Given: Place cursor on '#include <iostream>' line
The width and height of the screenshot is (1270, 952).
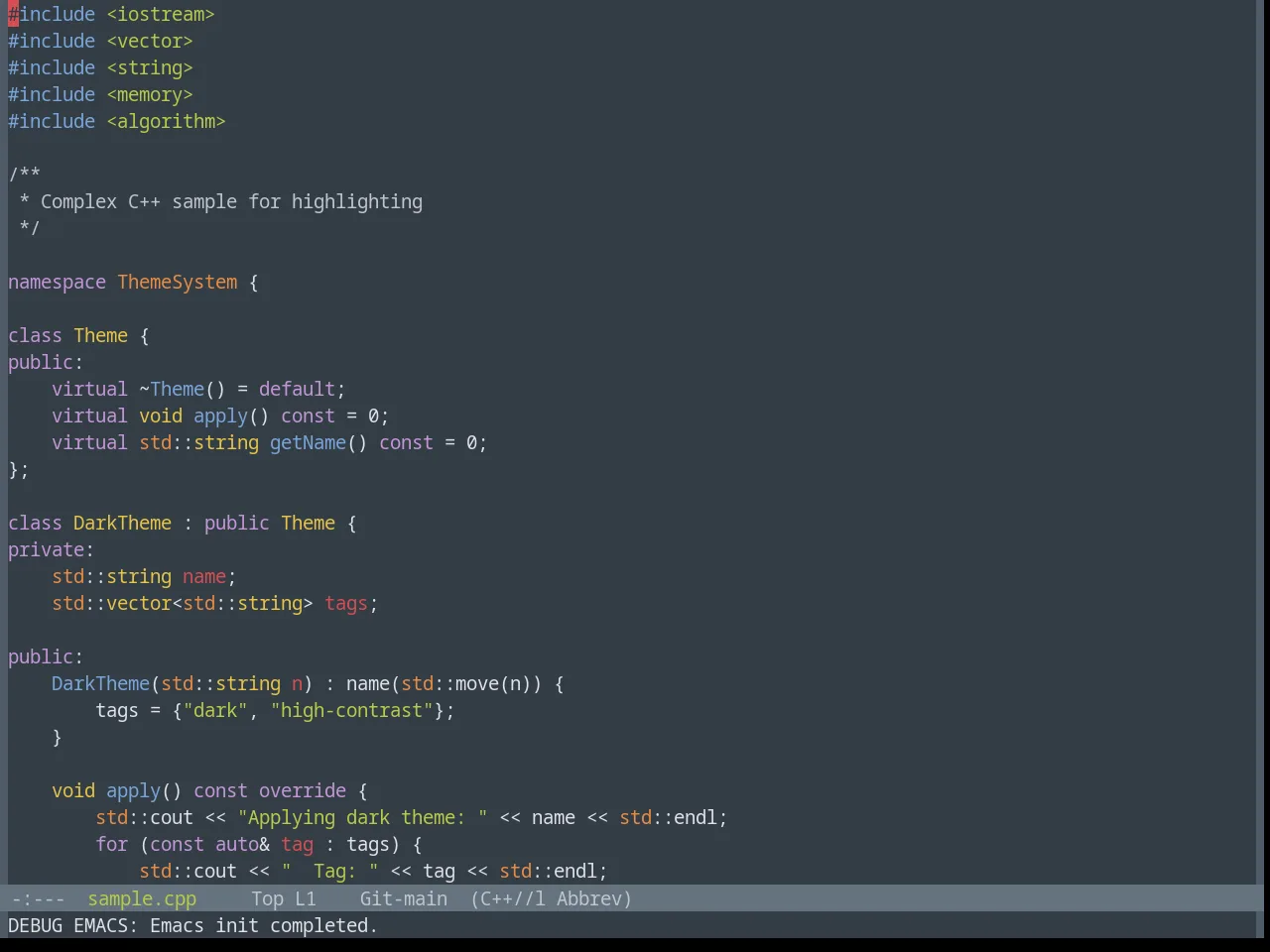Looking at the screenshot, I should point(111,14).
